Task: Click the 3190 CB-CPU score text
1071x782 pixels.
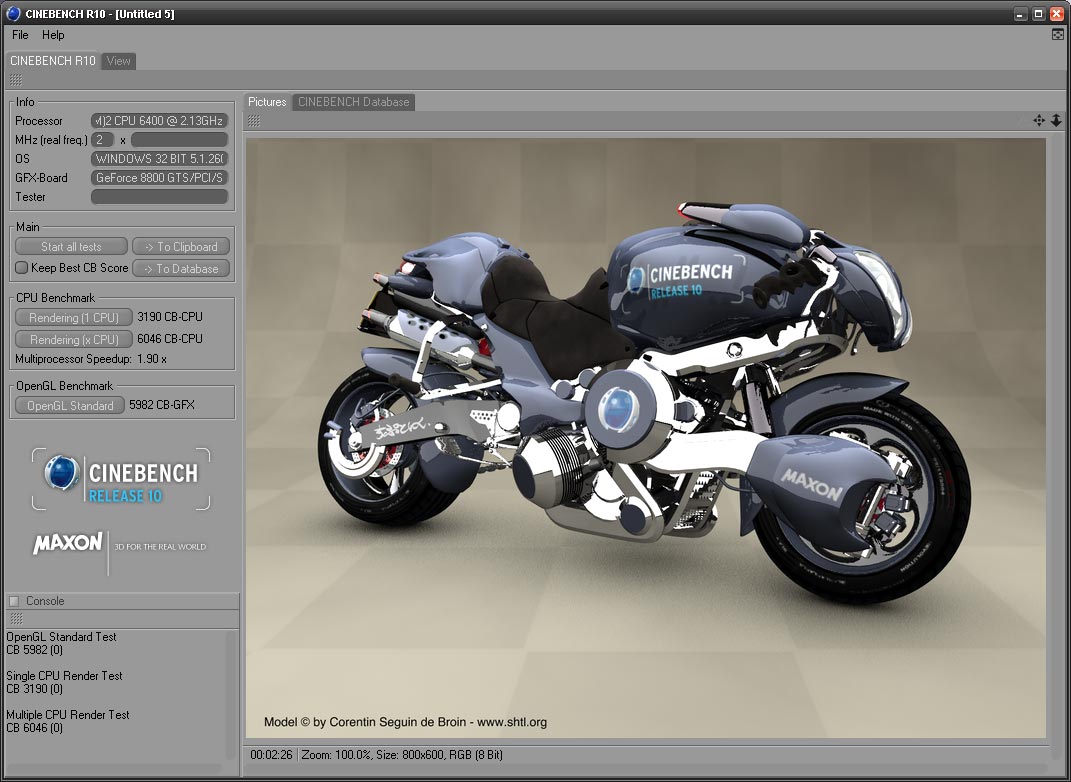Action: click(x=169, y=317)
